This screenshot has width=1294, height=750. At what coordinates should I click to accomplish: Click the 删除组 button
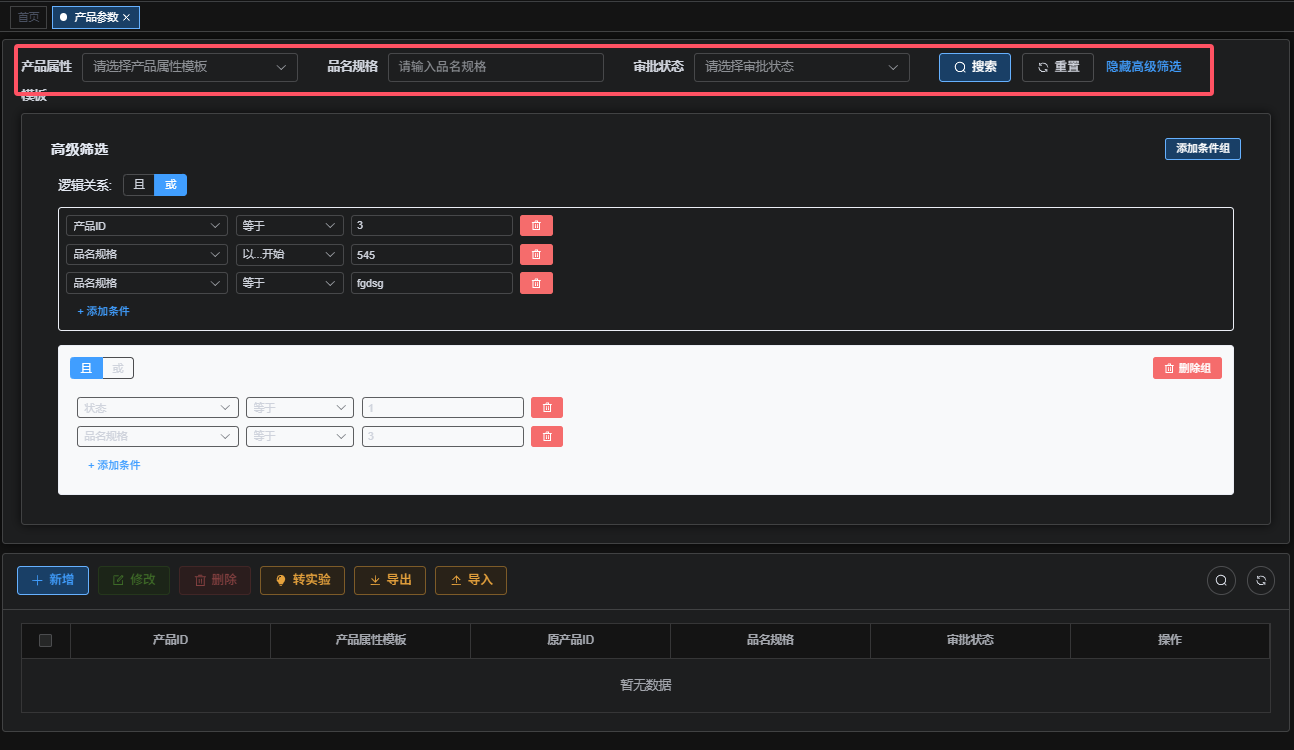coord(1187,368)
